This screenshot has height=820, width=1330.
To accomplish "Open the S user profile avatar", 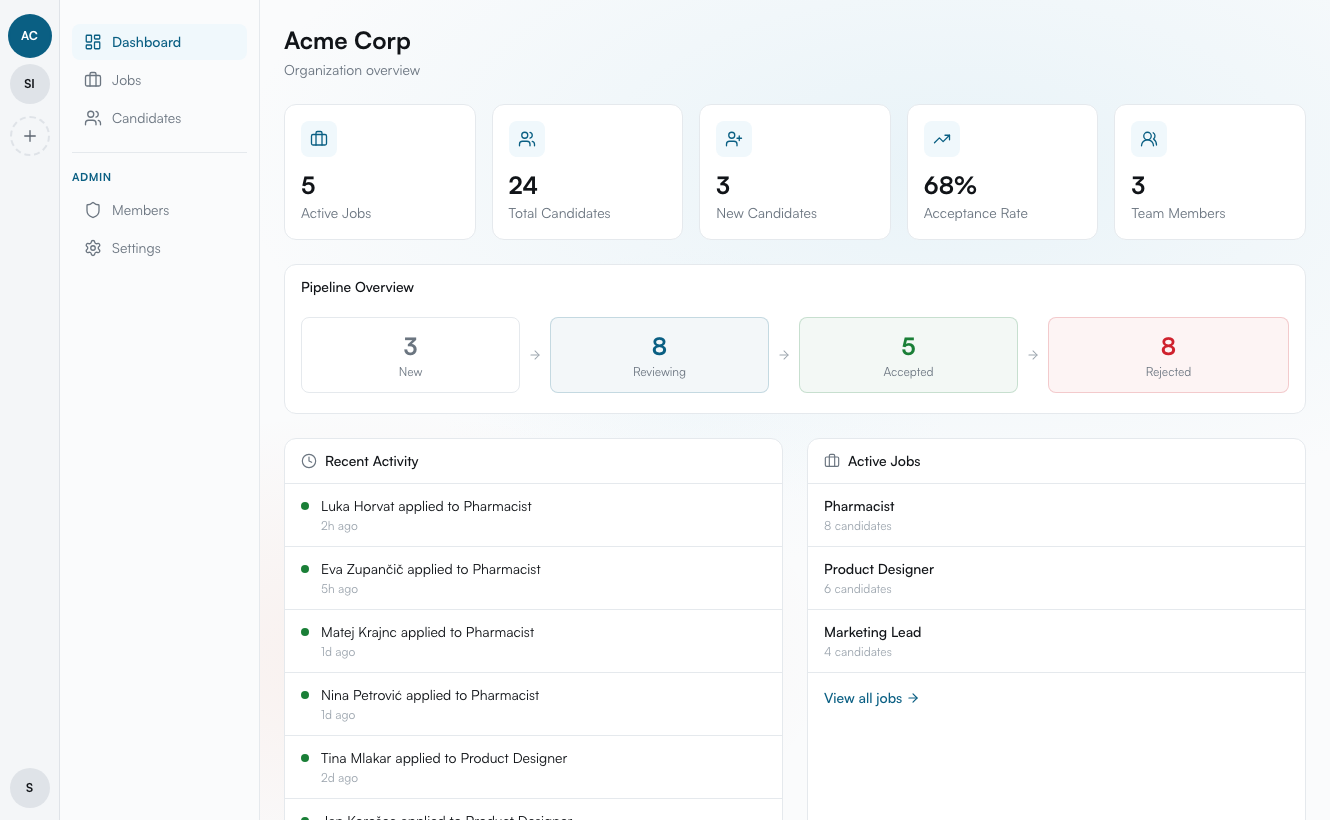I will 30,788.
